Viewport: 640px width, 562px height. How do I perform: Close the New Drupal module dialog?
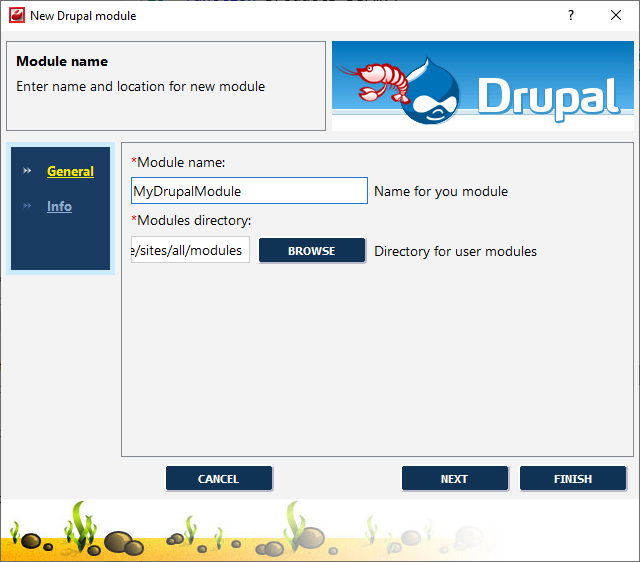tap(616, 16)
